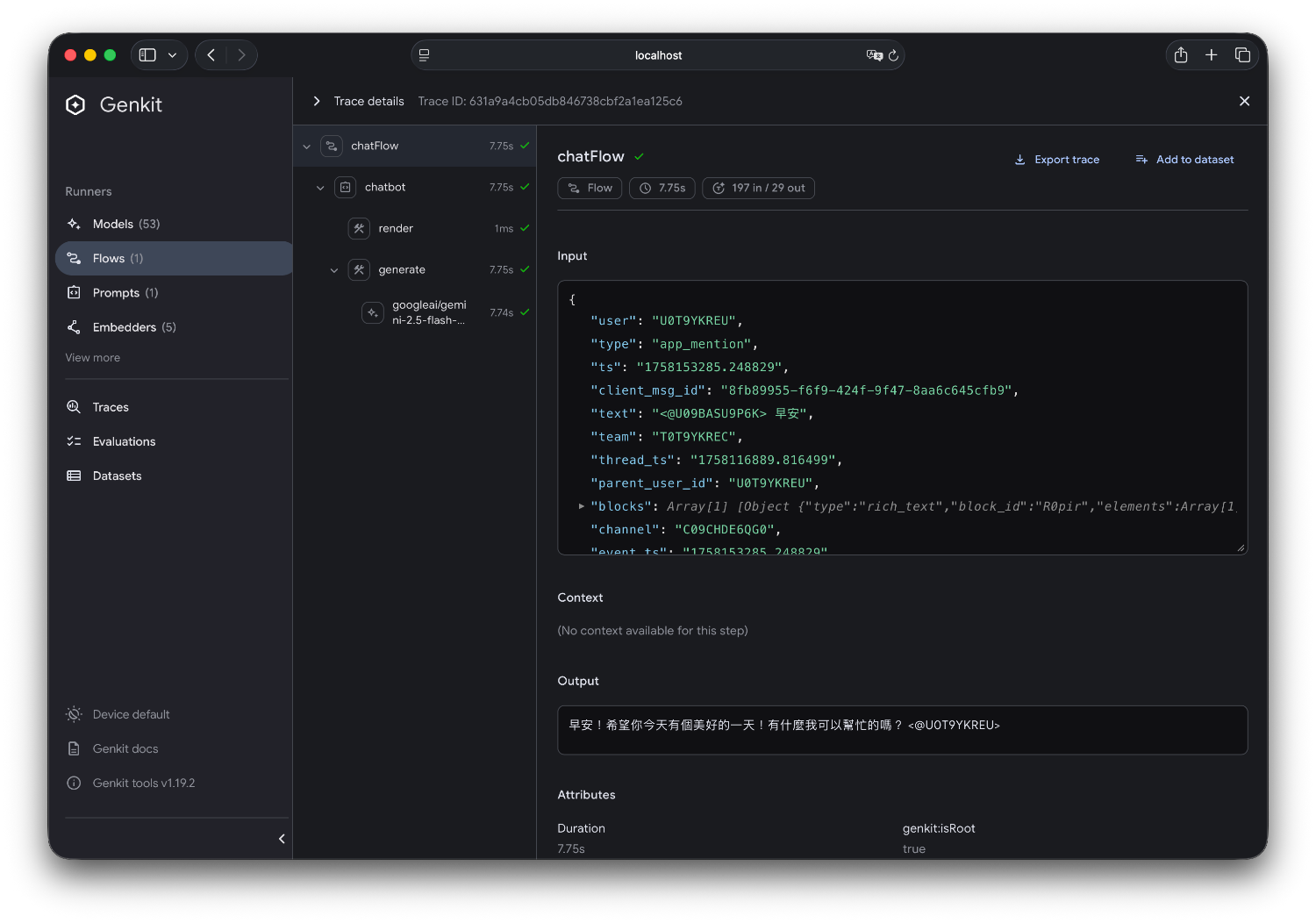1316x923 pixels.
Task: Go back with Safari back arrow
Action: tap(211, 55)
